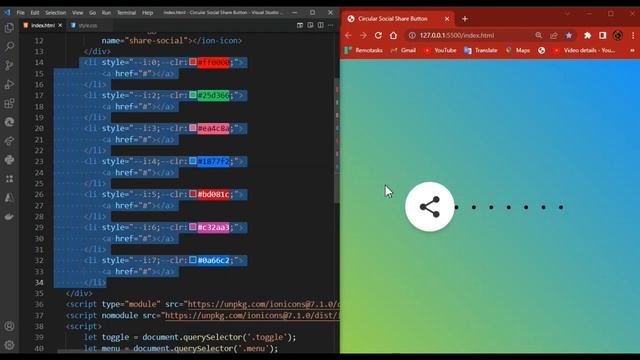Open Chrome profile avatar
640x360 pixels.
(618, 36)
